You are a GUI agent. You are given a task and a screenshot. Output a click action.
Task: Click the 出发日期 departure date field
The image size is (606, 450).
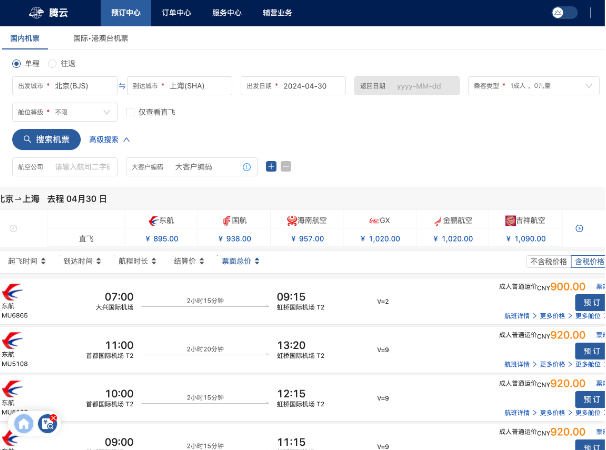(x=294, y=86)
